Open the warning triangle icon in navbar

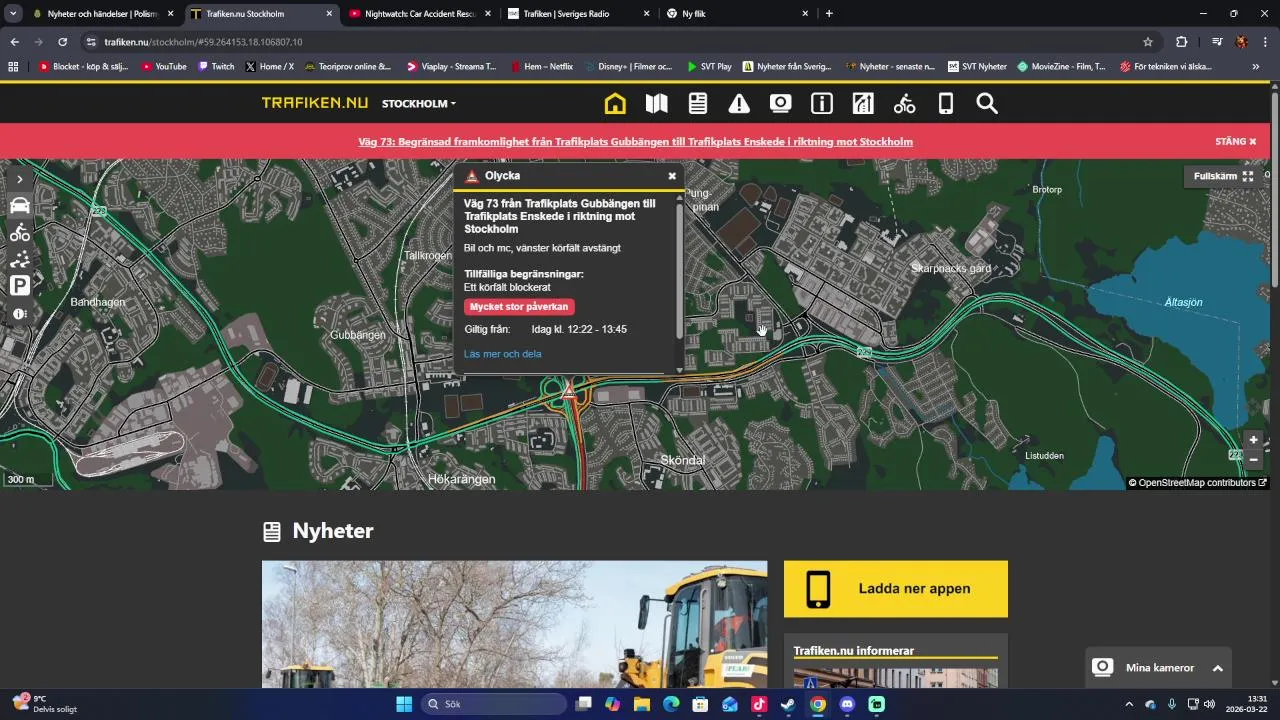(x=739, y=104)
